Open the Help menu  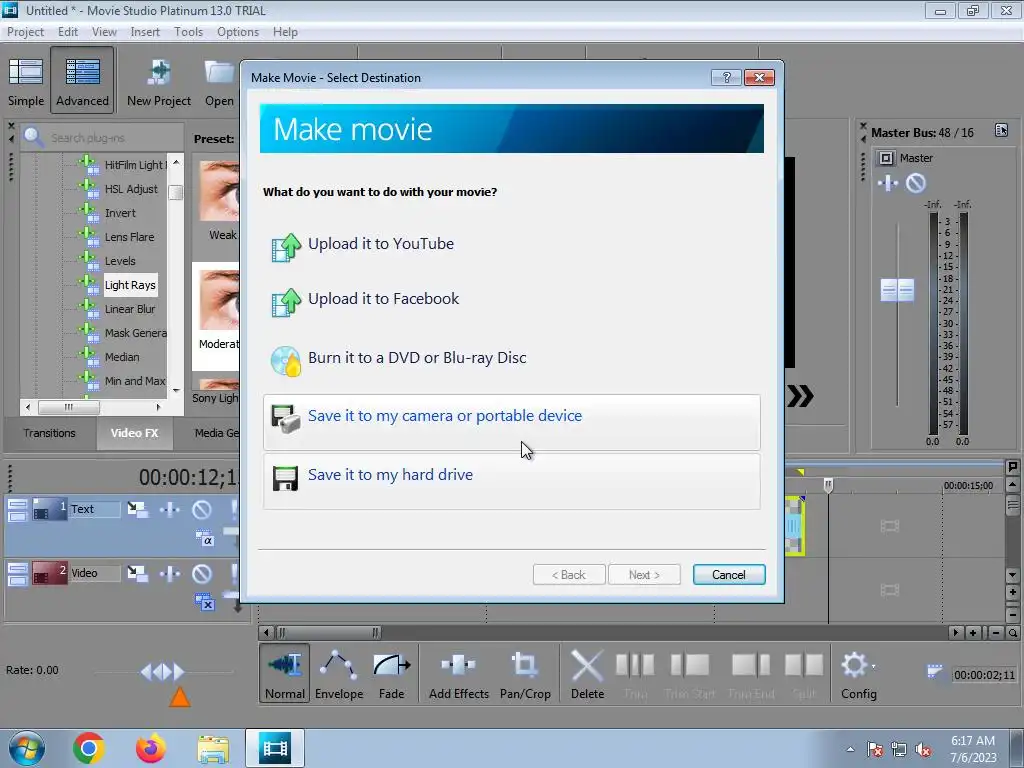pyautogui.click(x=285, y=32)
